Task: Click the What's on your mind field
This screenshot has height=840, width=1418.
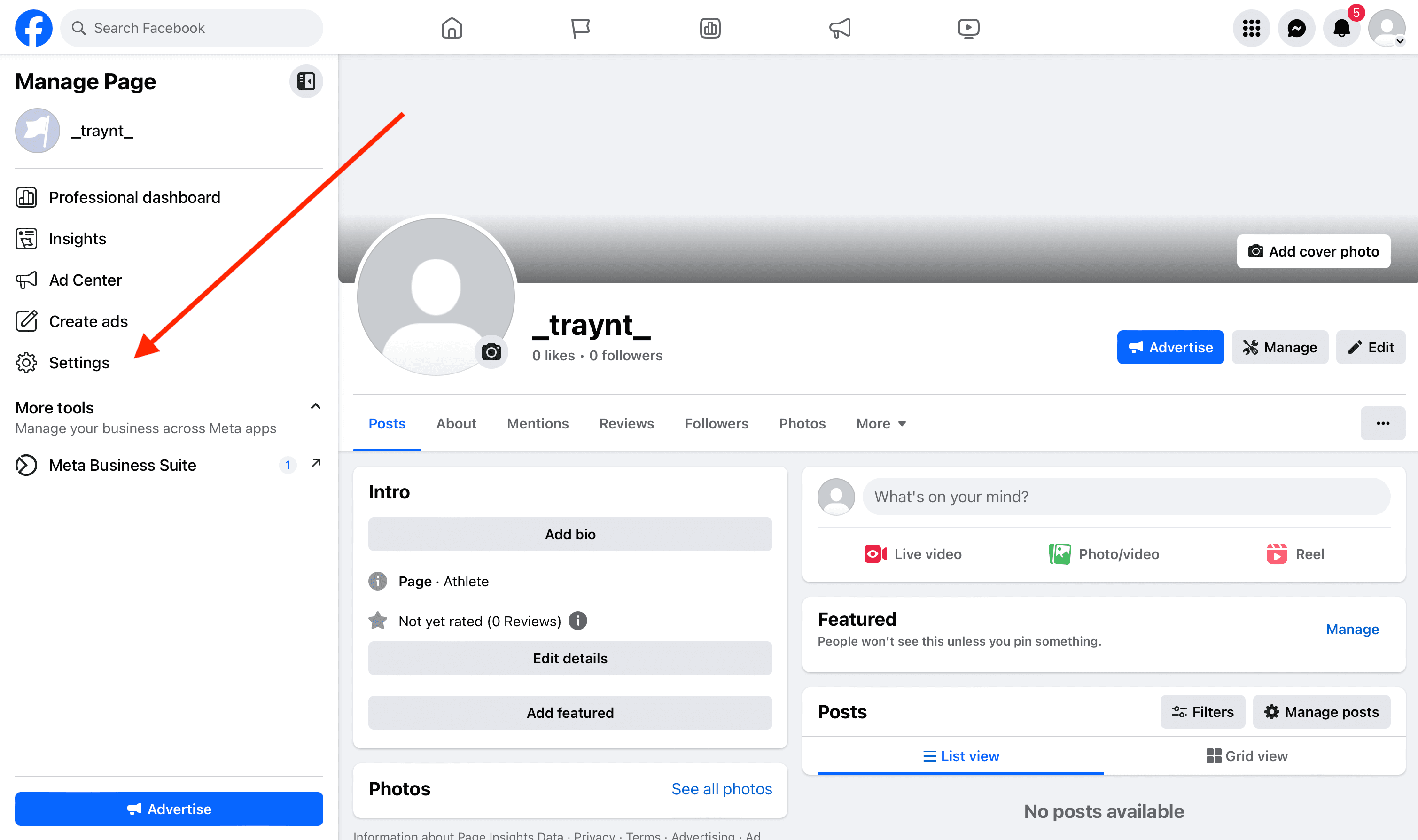Action: coord(1125,497)
